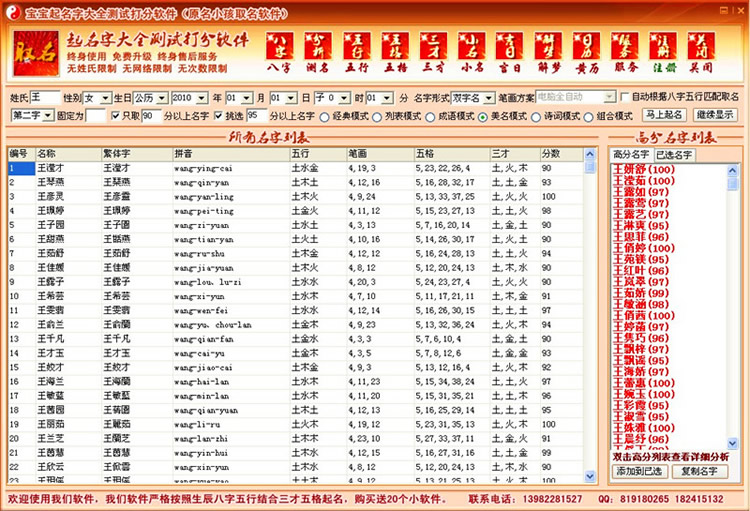The image size is (750, 511).
Task: Click the 姓氏 surname input field
Action: pyautogui.click(x=43, y=98)
